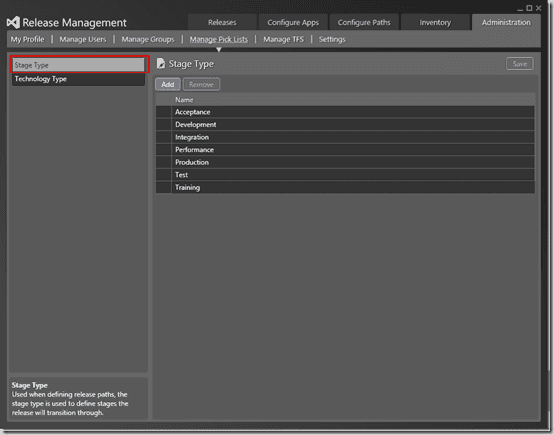The height and width of the screenshot is (435, 554).
Task: Click the Remove button
Action: point(201,84)
